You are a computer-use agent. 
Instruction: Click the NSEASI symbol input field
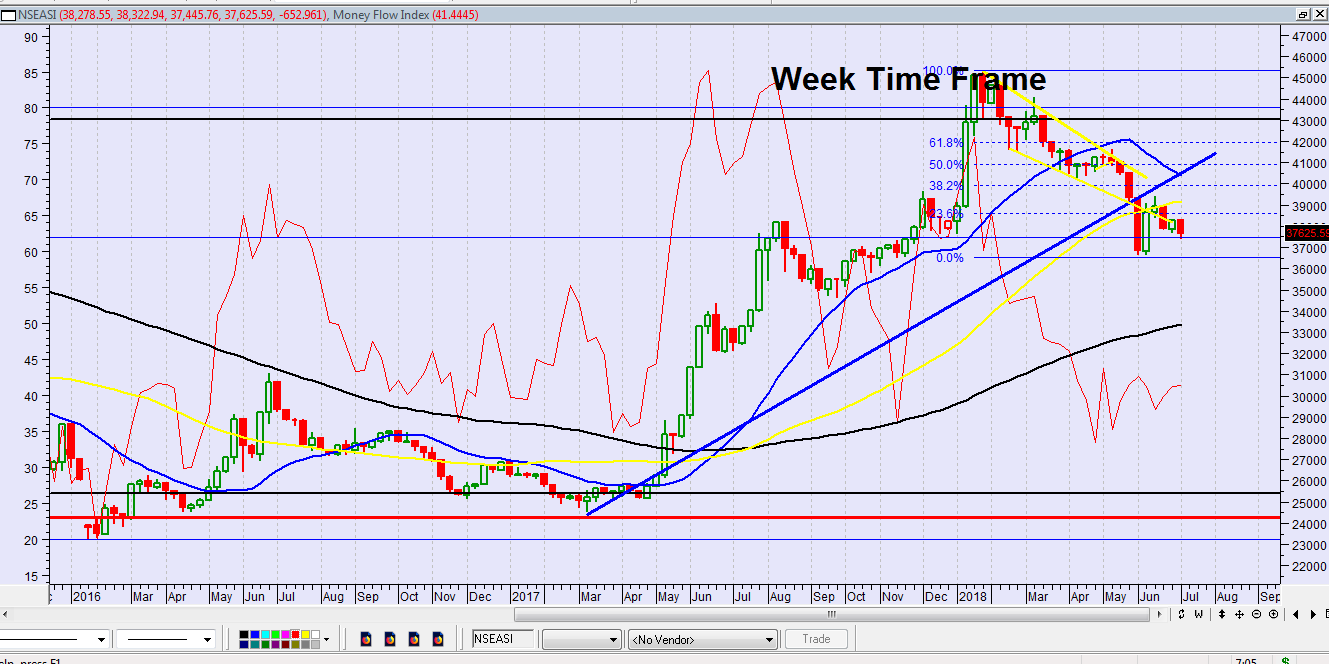503,638
